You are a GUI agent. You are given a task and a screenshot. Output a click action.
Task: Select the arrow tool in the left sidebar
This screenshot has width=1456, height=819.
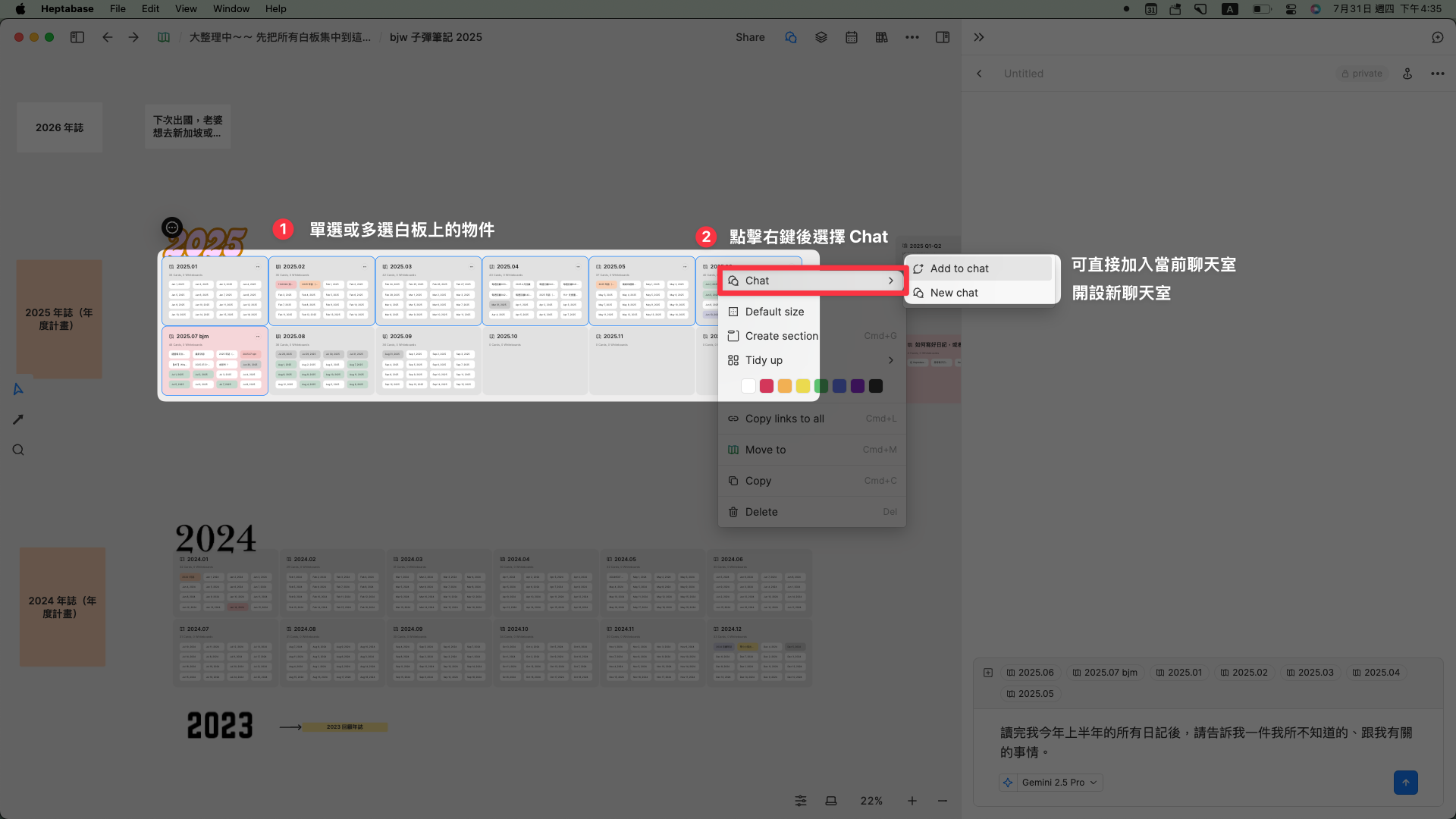17,419
